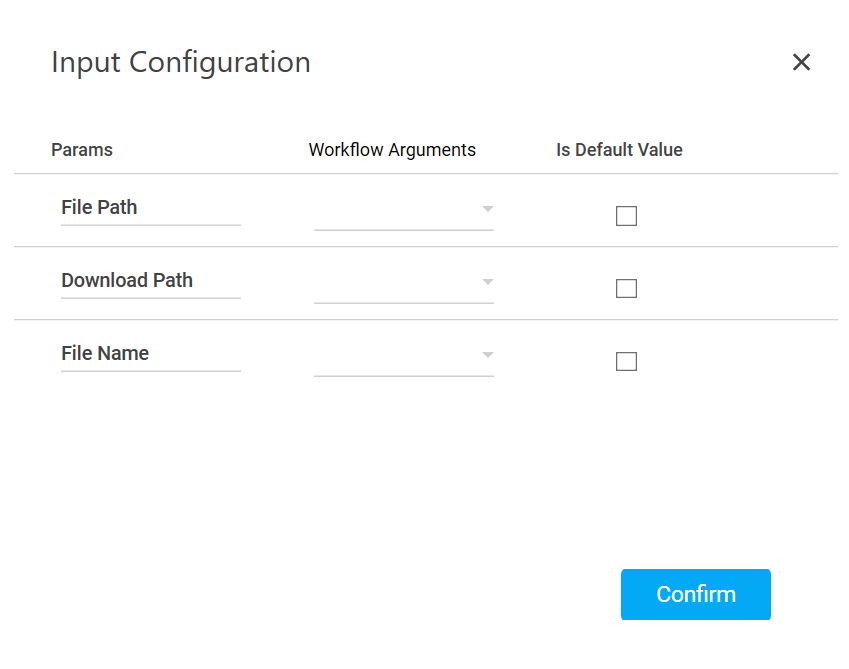Click divider line between File Path and Download Path
The image size is (849, 669).
(426, 247)
